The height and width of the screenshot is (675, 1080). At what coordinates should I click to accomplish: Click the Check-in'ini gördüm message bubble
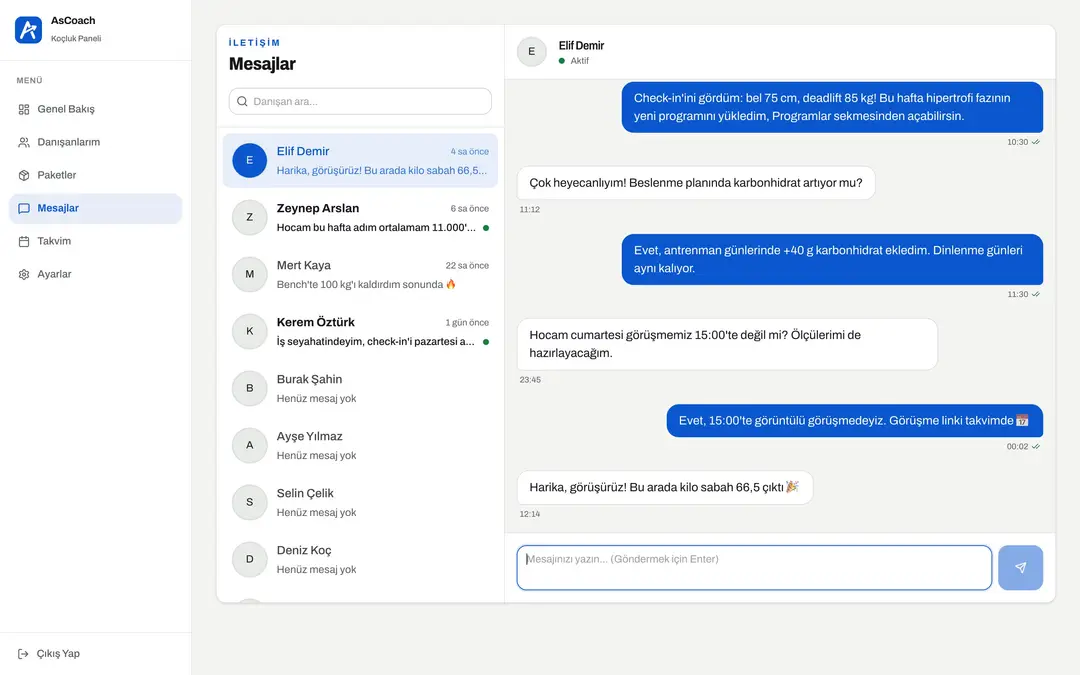832,107
